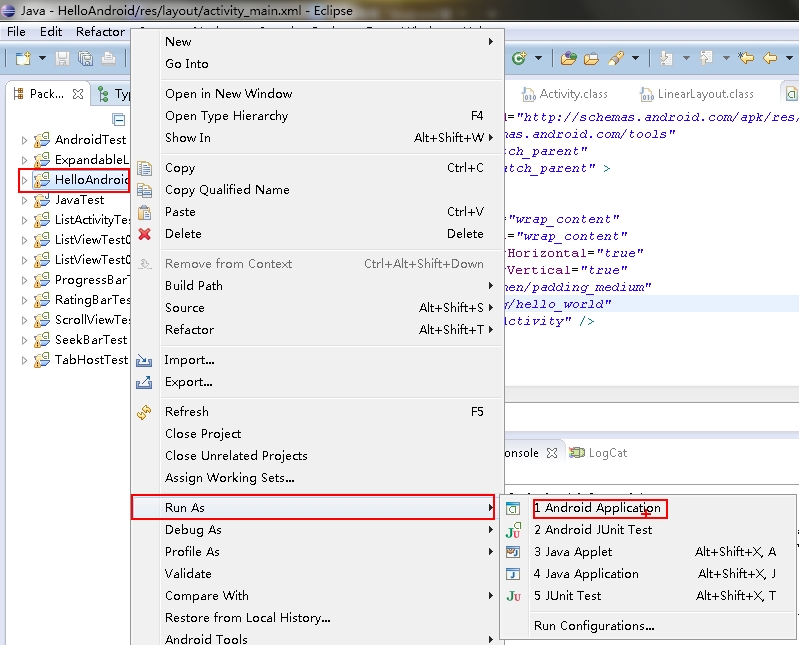Open the File menu
The width and height of the screenshot is (799, 645).
[x=16, y=31]
